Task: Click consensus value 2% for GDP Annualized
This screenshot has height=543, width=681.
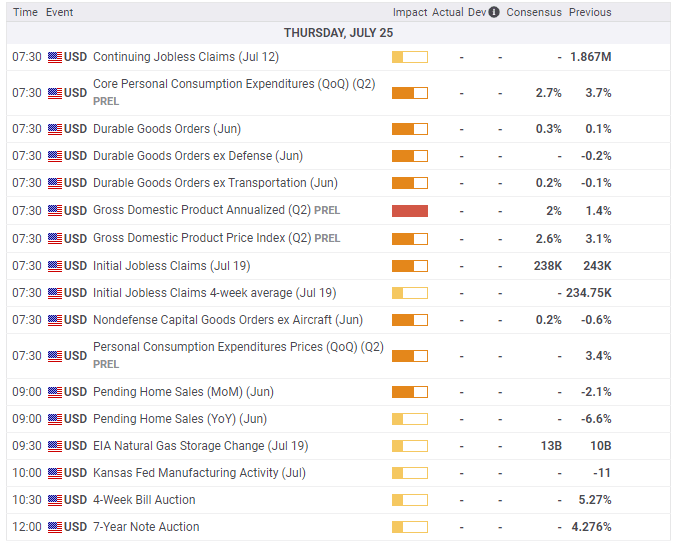Action: pos(554,211)
